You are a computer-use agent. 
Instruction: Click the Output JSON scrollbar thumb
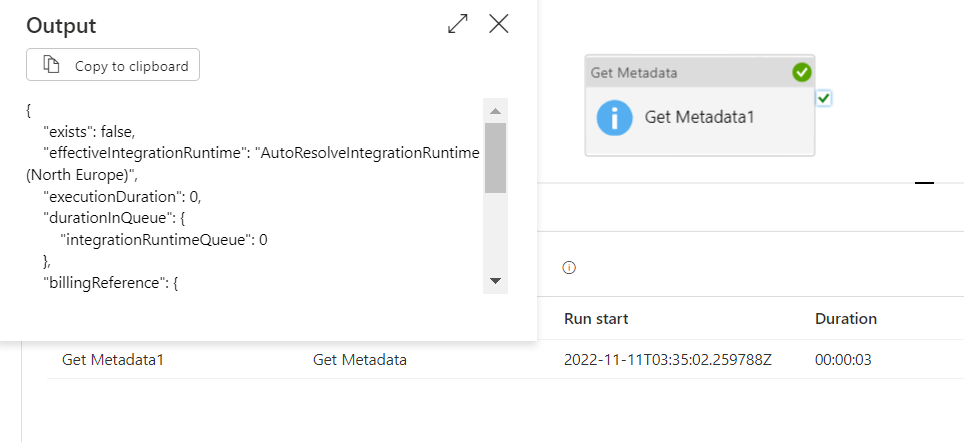pos(496,158)
